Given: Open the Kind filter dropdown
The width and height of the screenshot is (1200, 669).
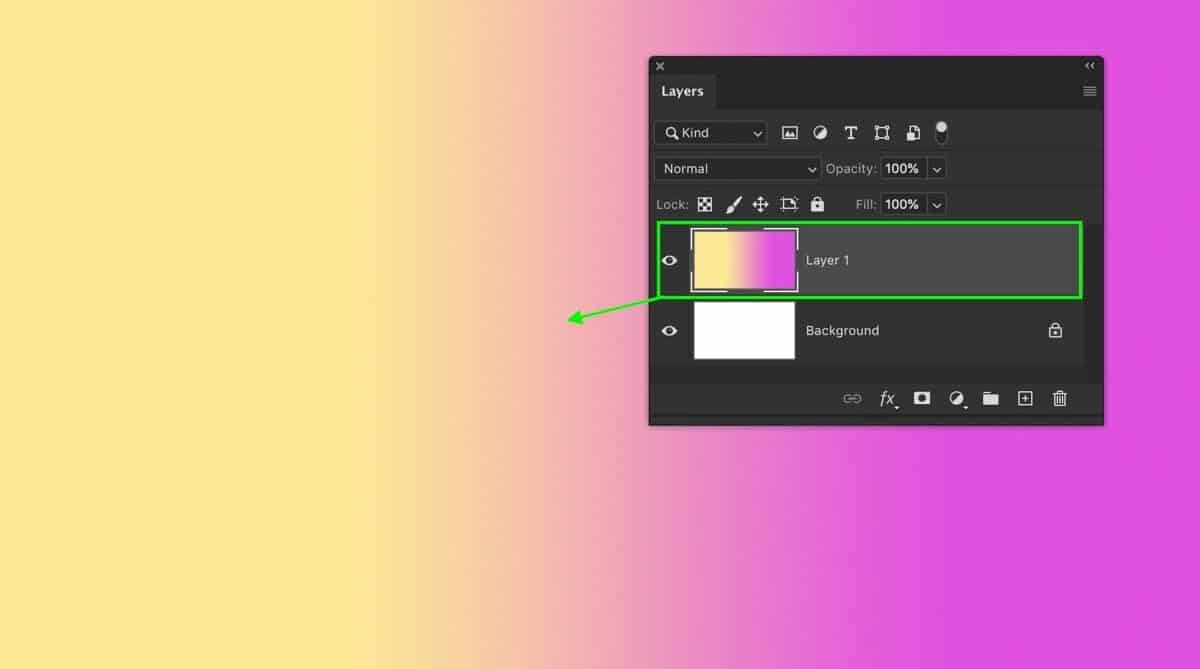Looking at the screenshot, I should (x=710, y=132).
